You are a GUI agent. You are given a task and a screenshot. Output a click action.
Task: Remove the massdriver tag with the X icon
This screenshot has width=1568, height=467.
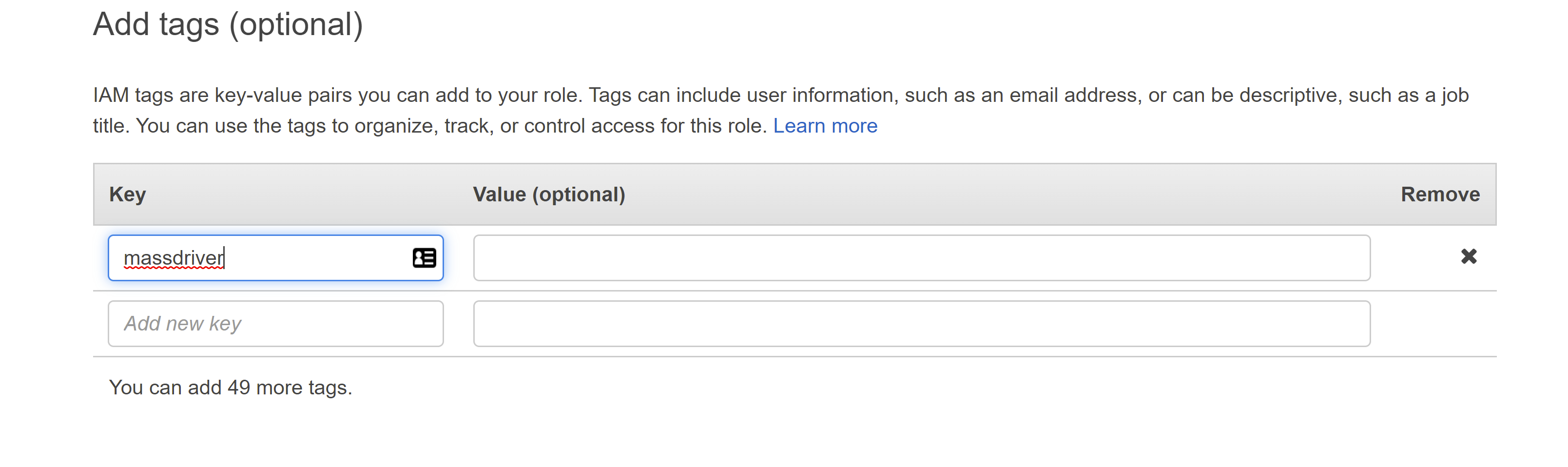click(1468, 256)
